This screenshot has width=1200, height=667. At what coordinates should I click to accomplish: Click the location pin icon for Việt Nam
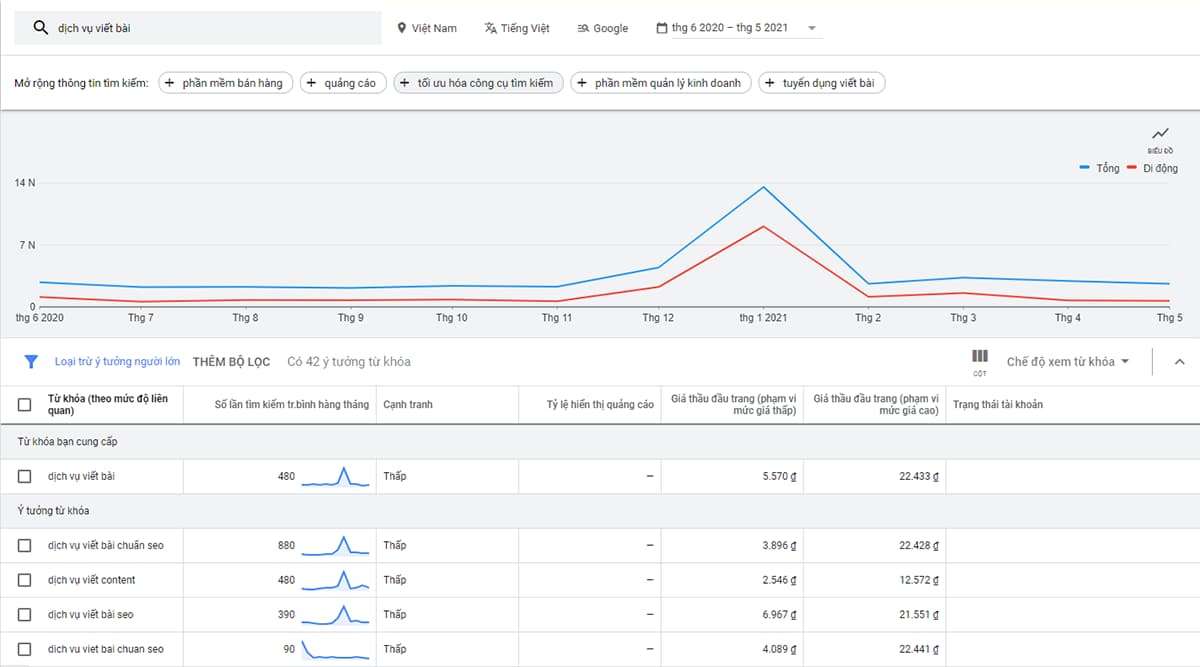402,28
